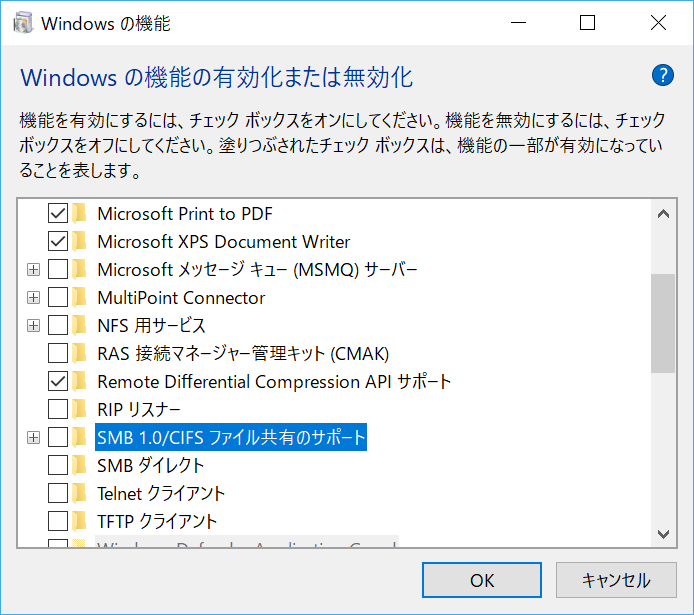Click folder icon beside MultiPoint Connector
Viewport: 694px width, 615px height.
[79, 297]
